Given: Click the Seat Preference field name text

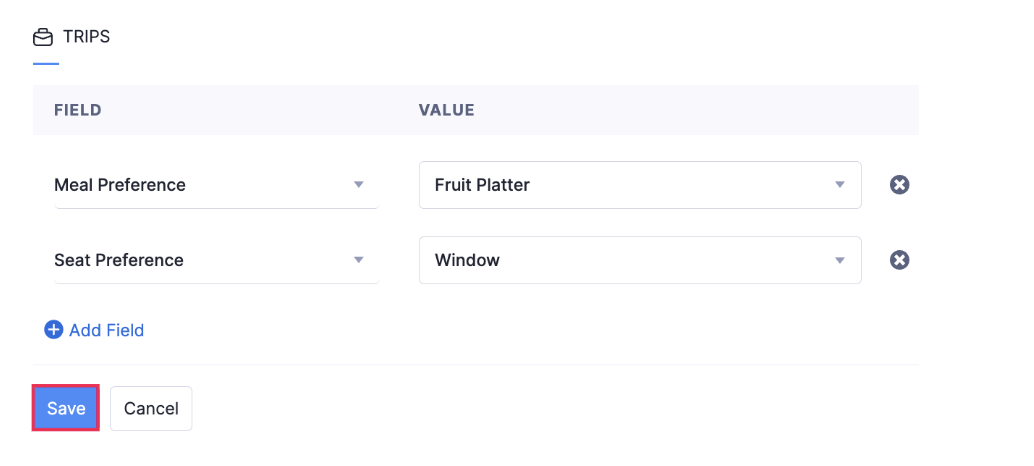Looking at the screenshot, I should click(x=119, y=260).
